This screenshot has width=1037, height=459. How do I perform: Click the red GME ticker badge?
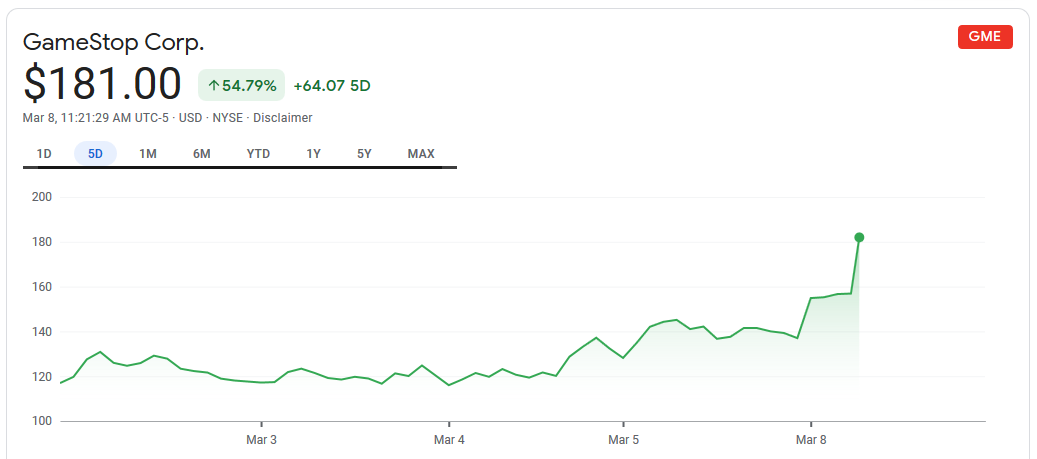[x=985, y=37]
